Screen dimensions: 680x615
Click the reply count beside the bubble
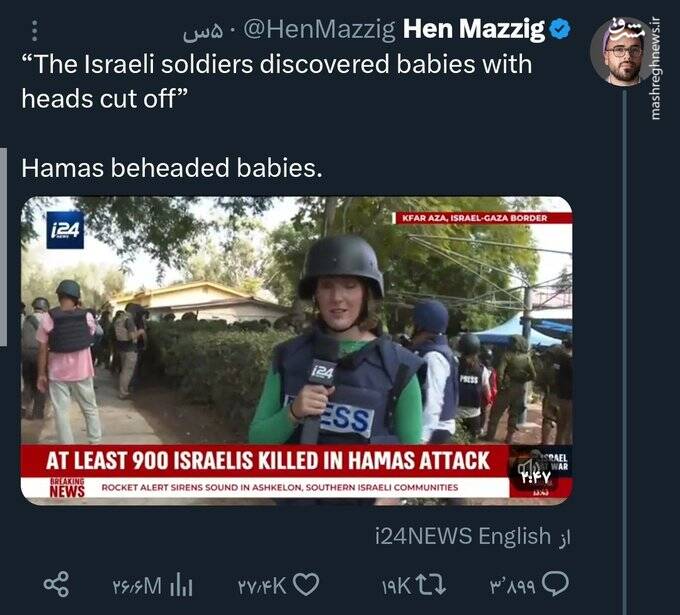coord(514,583)
